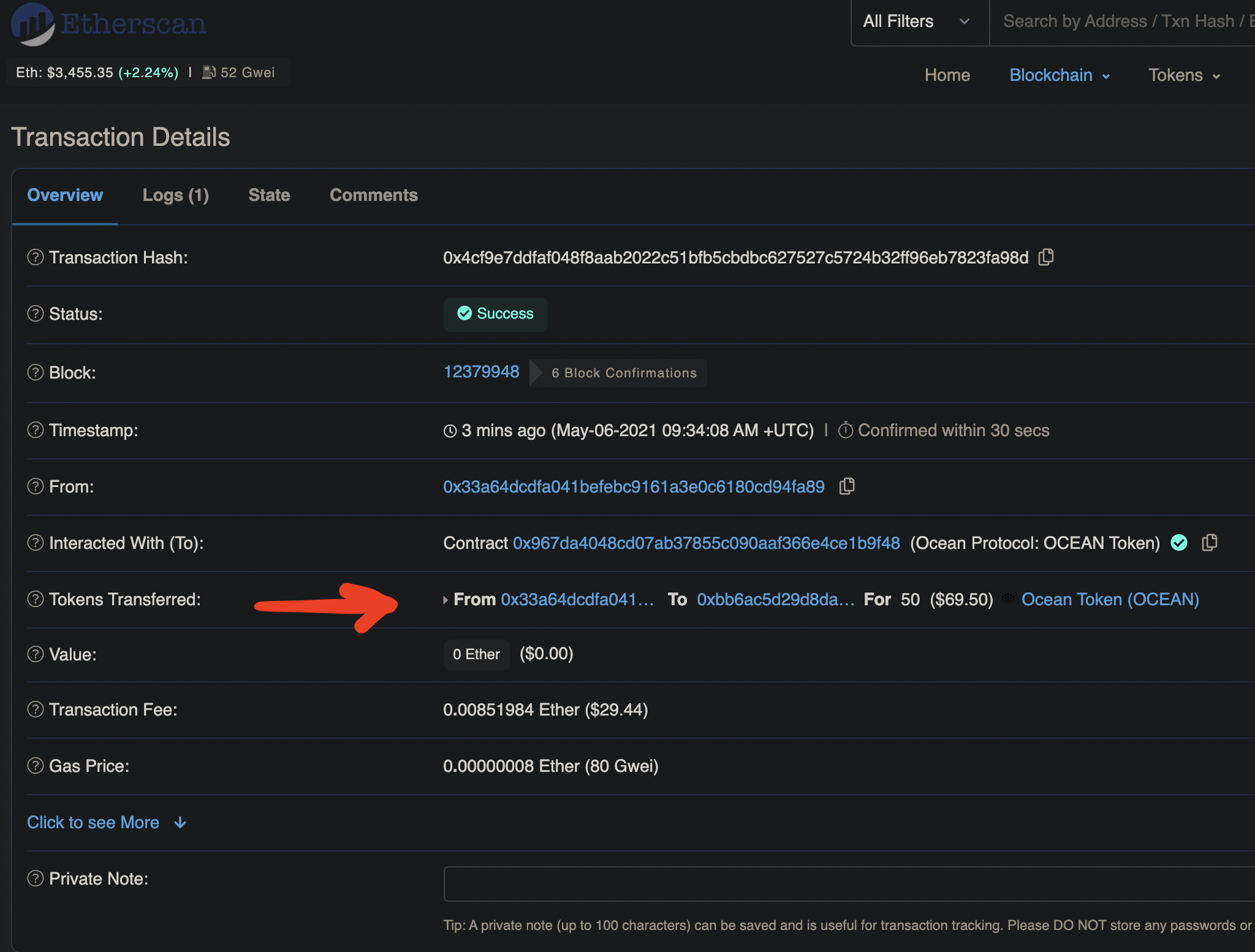Switch to the Overview tab
Image resolution: width=1255 pixels, height=952 pixels.
[65, 195]
